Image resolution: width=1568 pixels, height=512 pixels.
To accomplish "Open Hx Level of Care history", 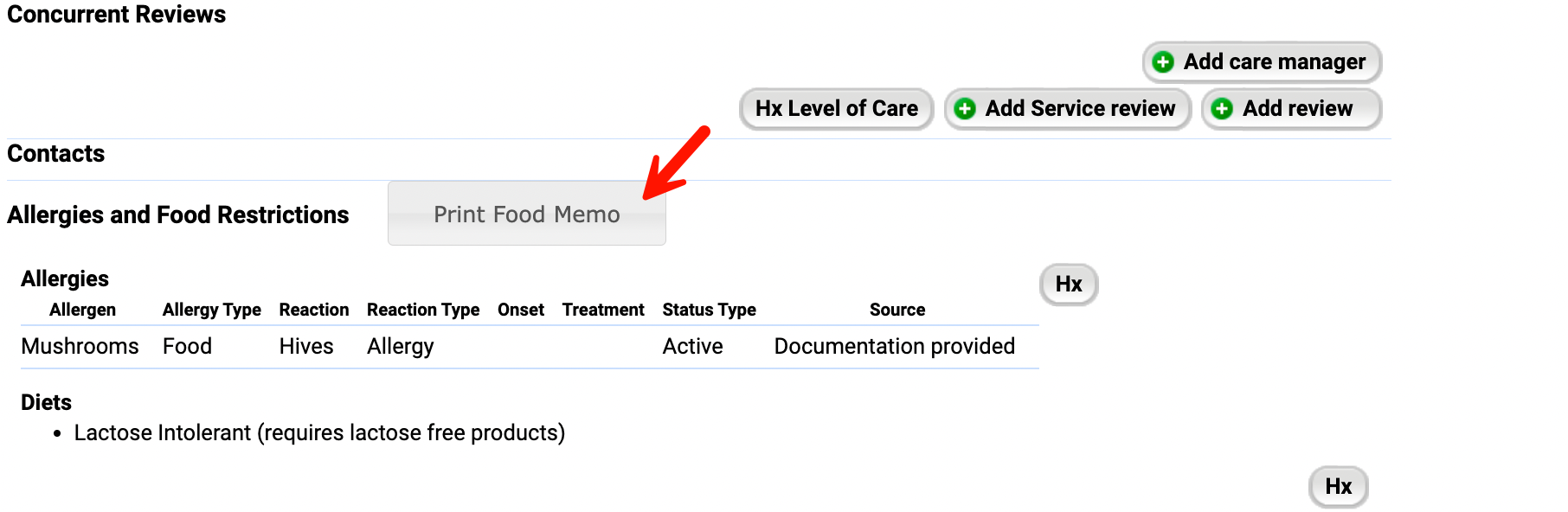I will [x=837, y=109].
